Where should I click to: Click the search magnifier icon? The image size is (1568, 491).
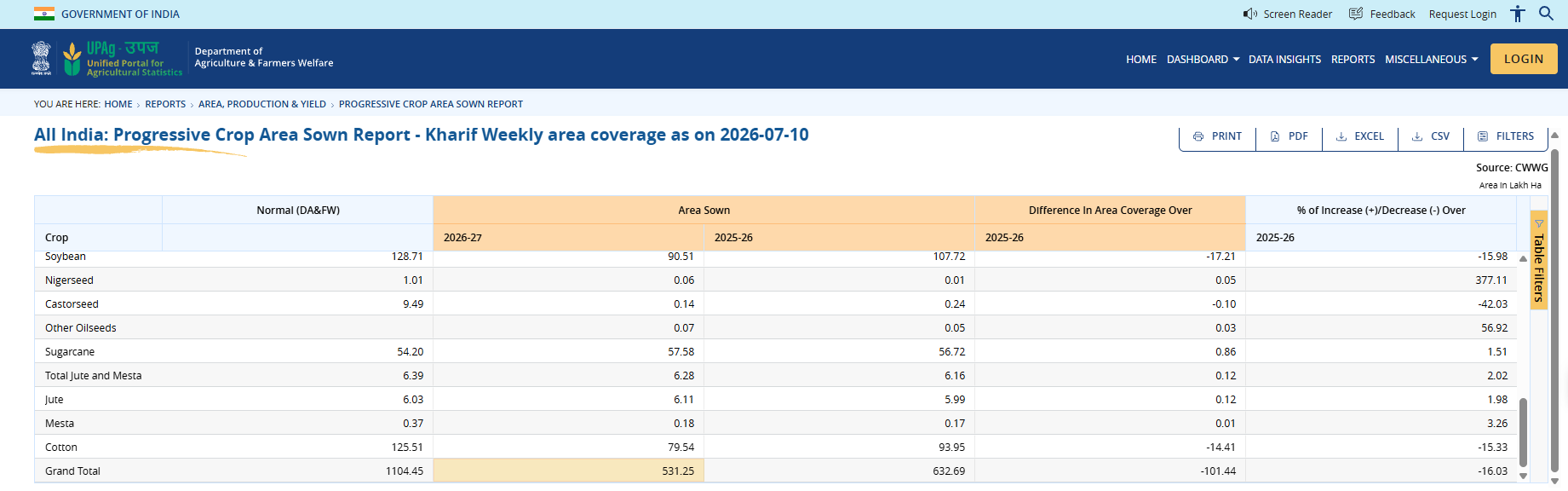tap(1546, 14)
